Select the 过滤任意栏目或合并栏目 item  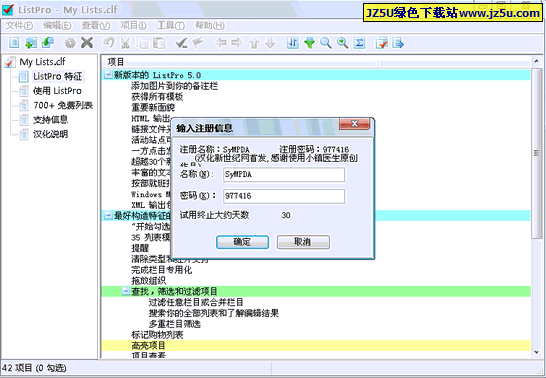point(196,302)
